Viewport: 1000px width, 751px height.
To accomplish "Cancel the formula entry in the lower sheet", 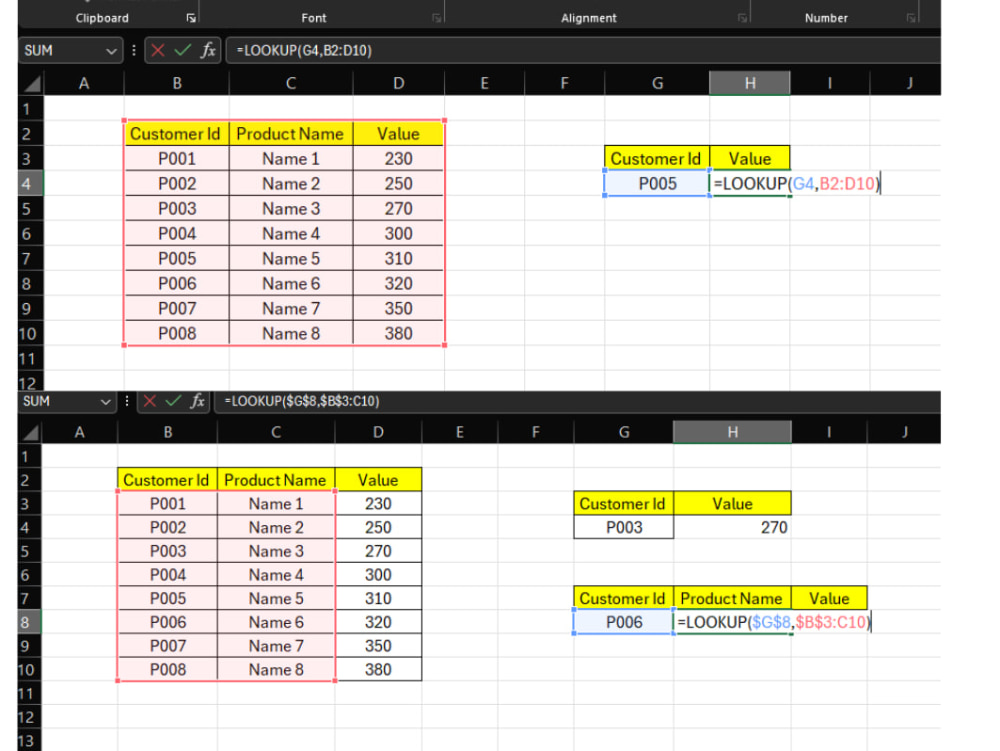I will coord(150,401).
